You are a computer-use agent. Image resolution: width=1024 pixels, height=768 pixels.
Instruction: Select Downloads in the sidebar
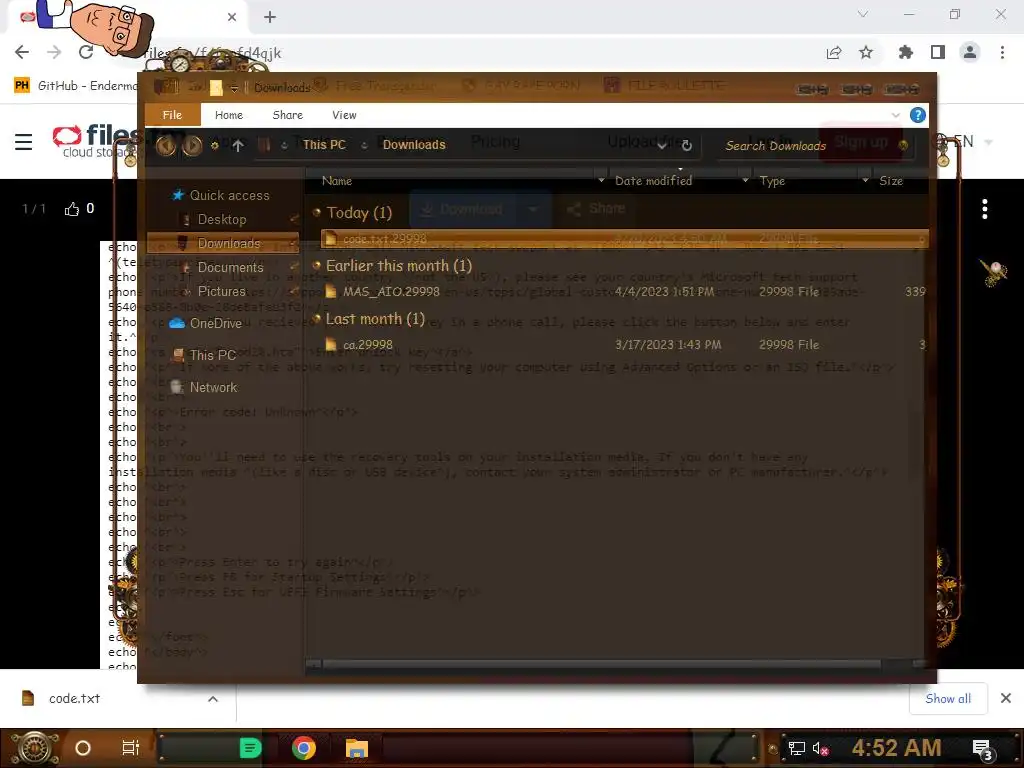(x=223, y=243)
